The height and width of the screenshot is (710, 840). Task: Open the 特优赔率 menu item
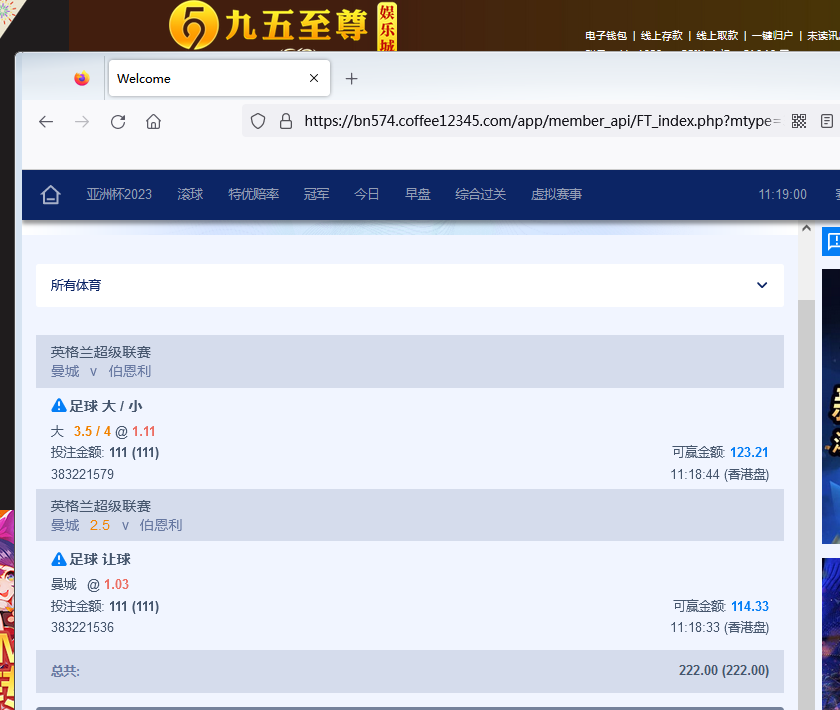tap(253, 194)
